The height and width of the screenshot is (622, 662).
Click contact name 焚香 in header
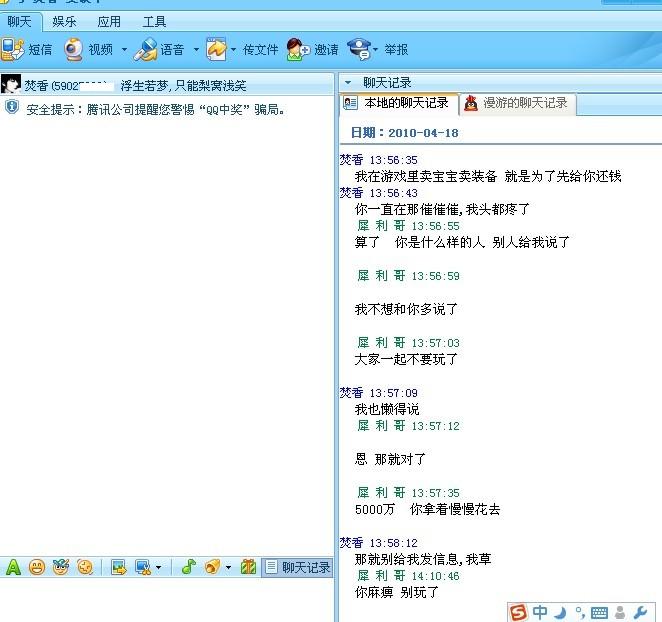[36, 85]
